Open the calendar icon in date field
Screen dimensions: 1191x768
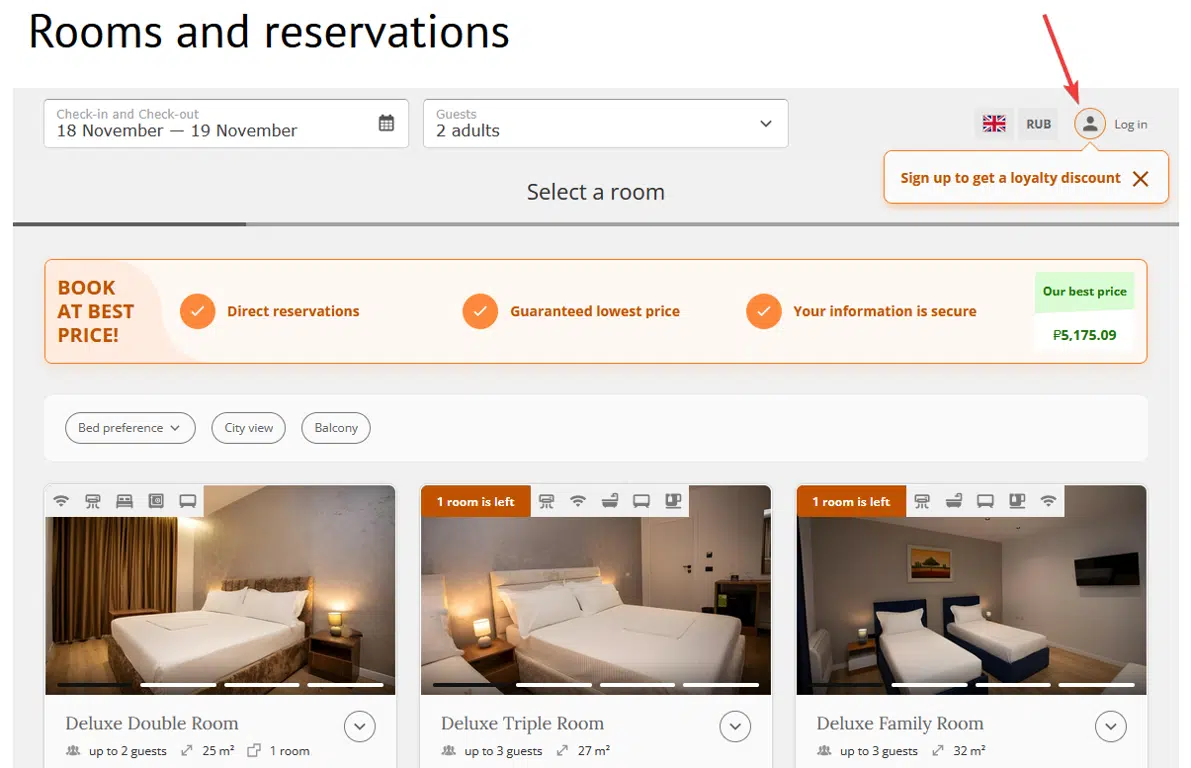point(387,123)
